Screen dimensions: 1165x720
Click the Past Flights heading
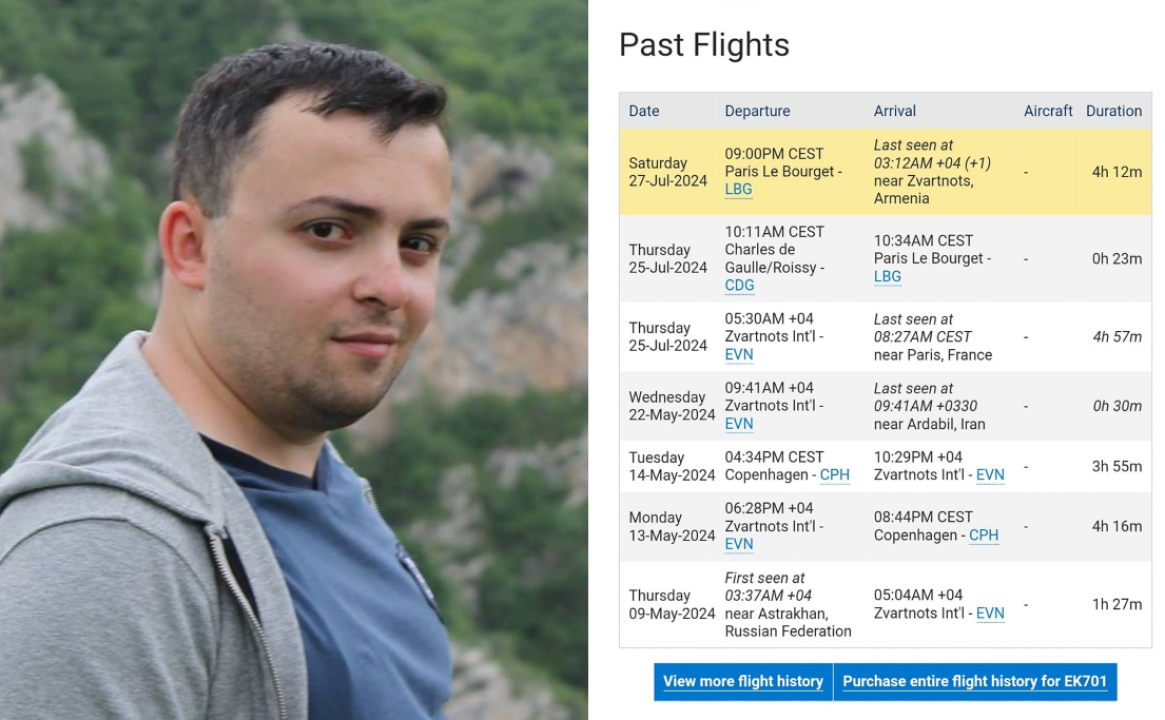click(704, 45)
